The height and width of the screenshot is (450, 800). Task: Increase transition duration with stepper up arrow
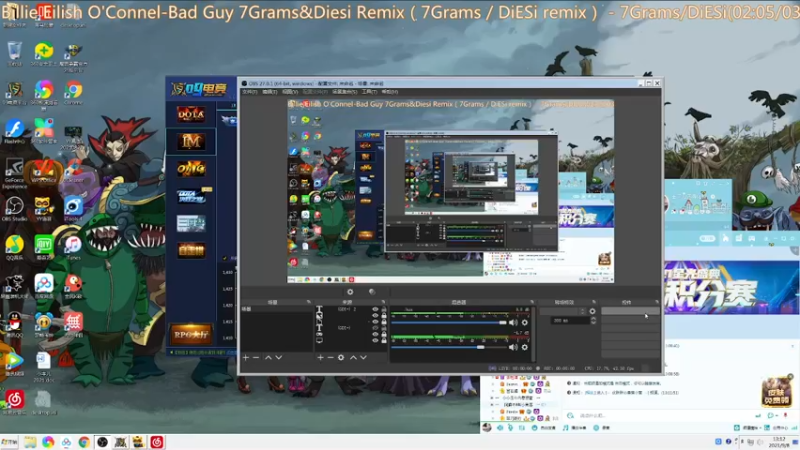[x=593, y=318]
